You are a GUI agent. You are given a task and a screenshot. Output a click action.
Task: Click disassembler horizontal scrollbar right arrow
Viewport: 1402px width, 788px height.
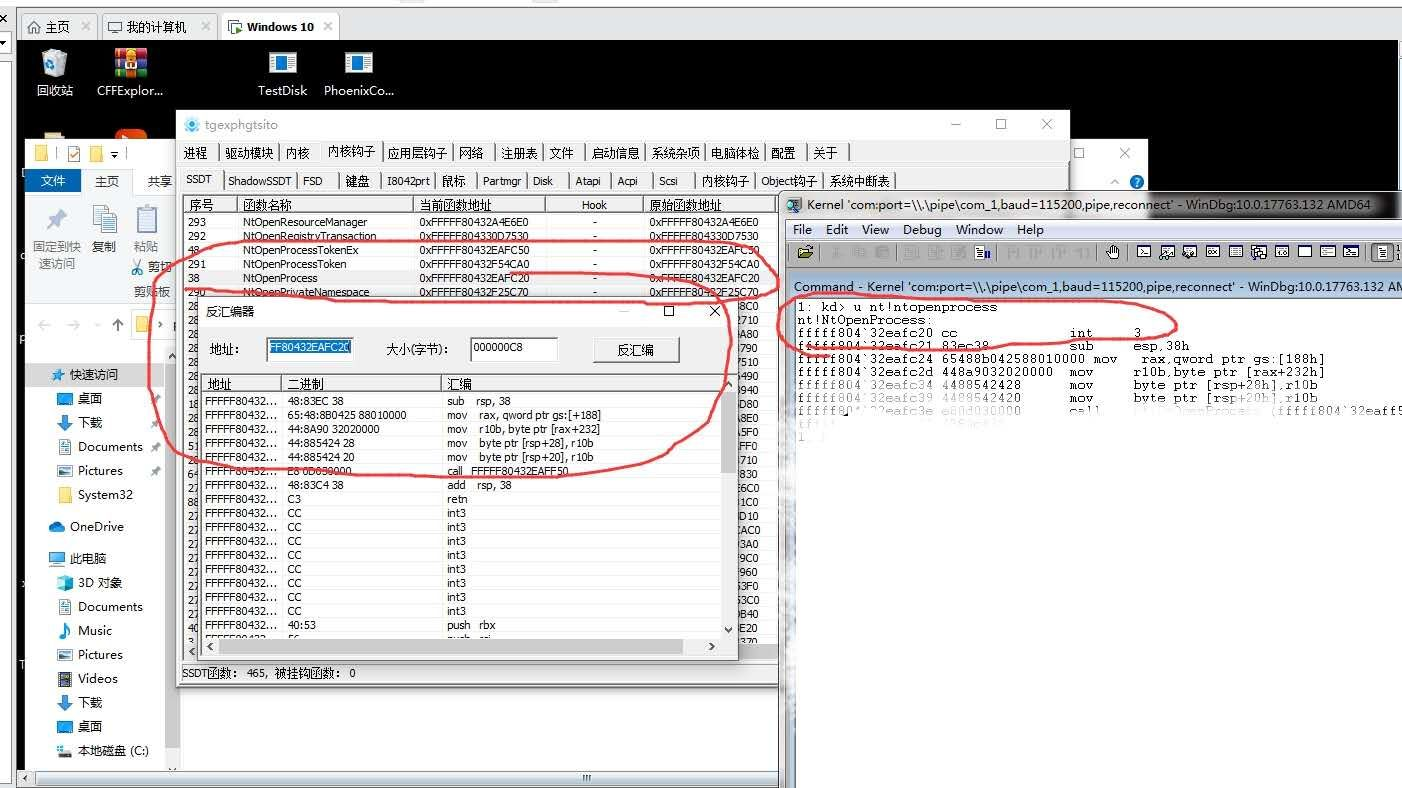tap(711, 646)
